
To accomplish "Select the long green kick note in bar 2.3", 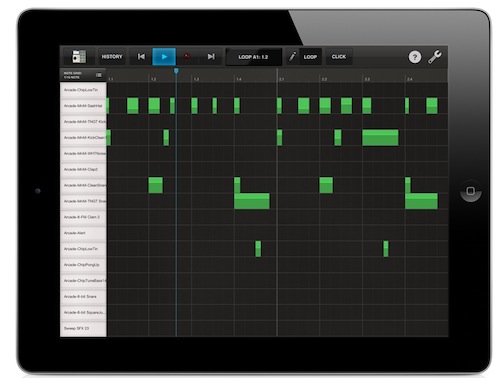I will click(380, 138).
